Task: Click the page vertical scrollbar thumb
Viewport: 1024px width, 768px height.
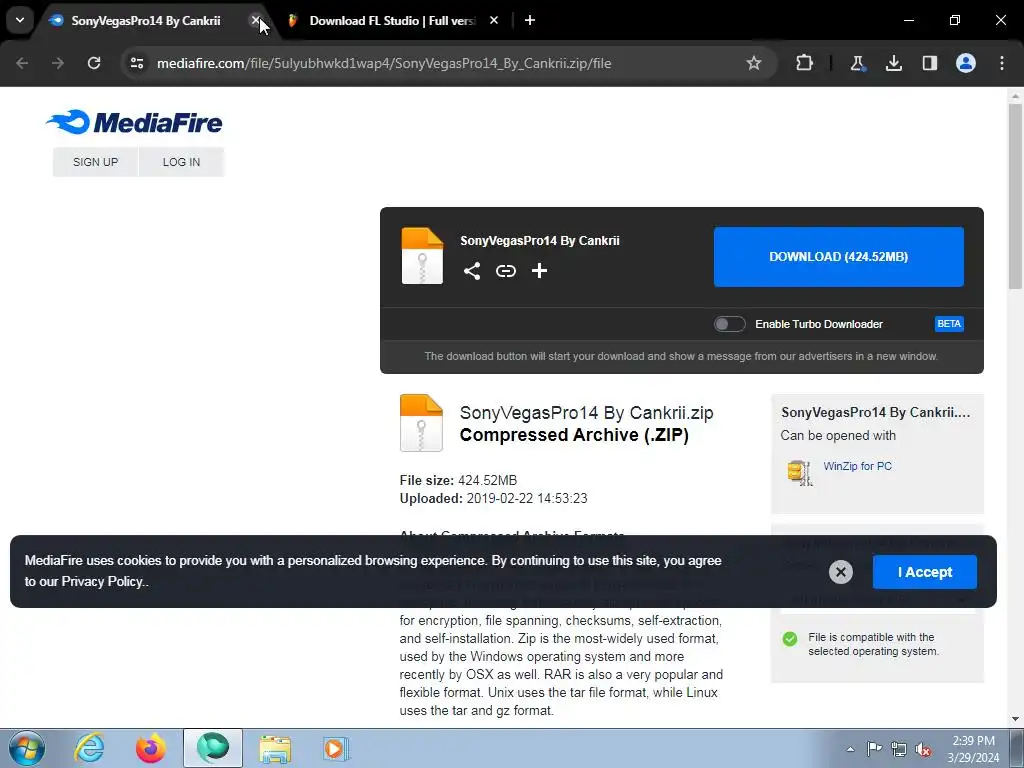Action: [x=1015, y=196]
